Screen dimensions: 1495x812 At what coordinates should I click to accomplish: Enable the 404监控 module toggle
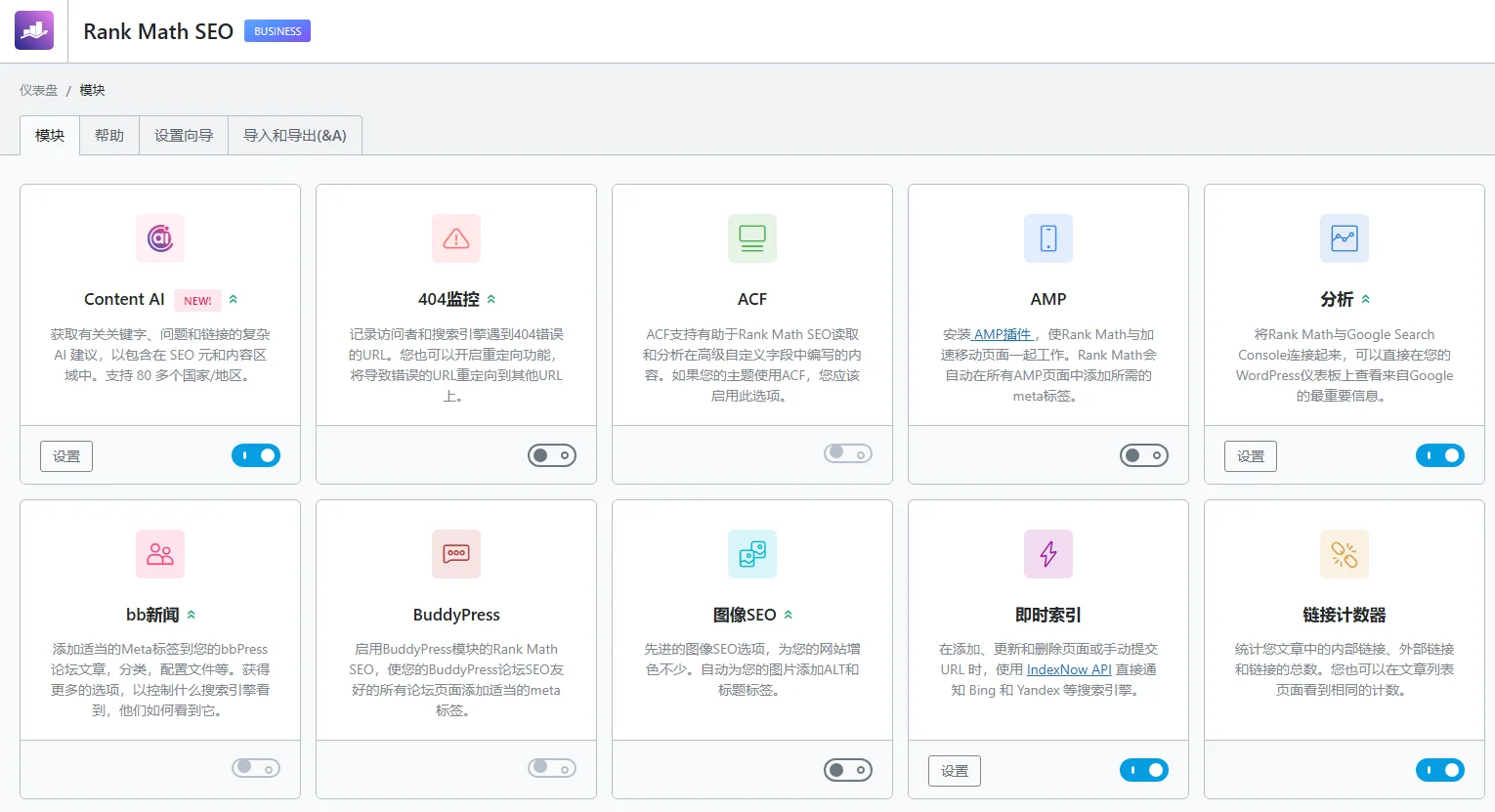(x=551, y=454)
